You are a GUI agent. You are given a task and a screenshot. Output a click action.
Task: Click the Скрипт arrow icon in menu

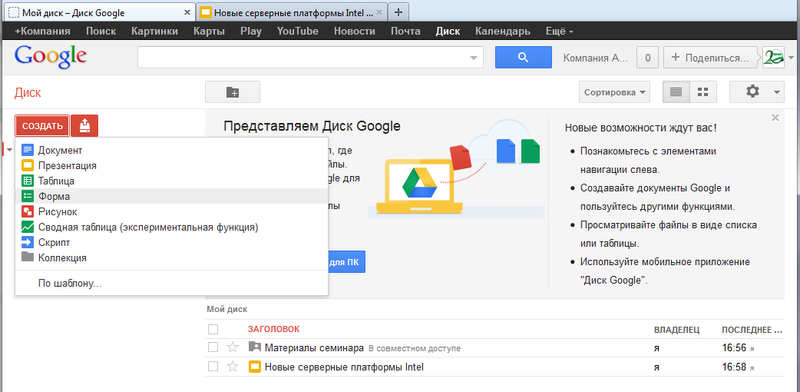[x=28, y=242]
